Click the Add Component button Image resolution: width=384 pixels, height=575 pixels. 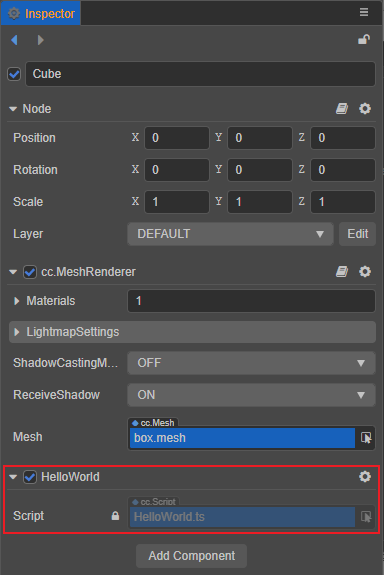[191, 556]
